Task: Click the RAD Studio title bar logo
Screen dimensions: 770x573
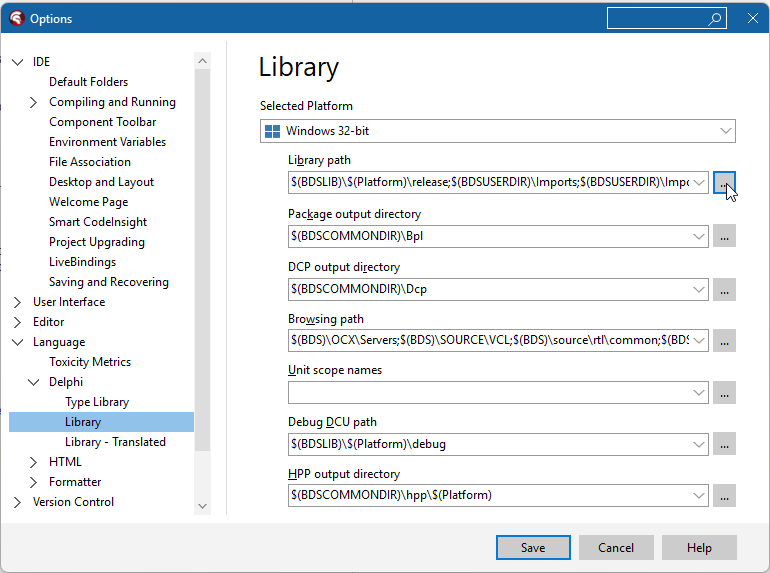Action: pos(16,18)
